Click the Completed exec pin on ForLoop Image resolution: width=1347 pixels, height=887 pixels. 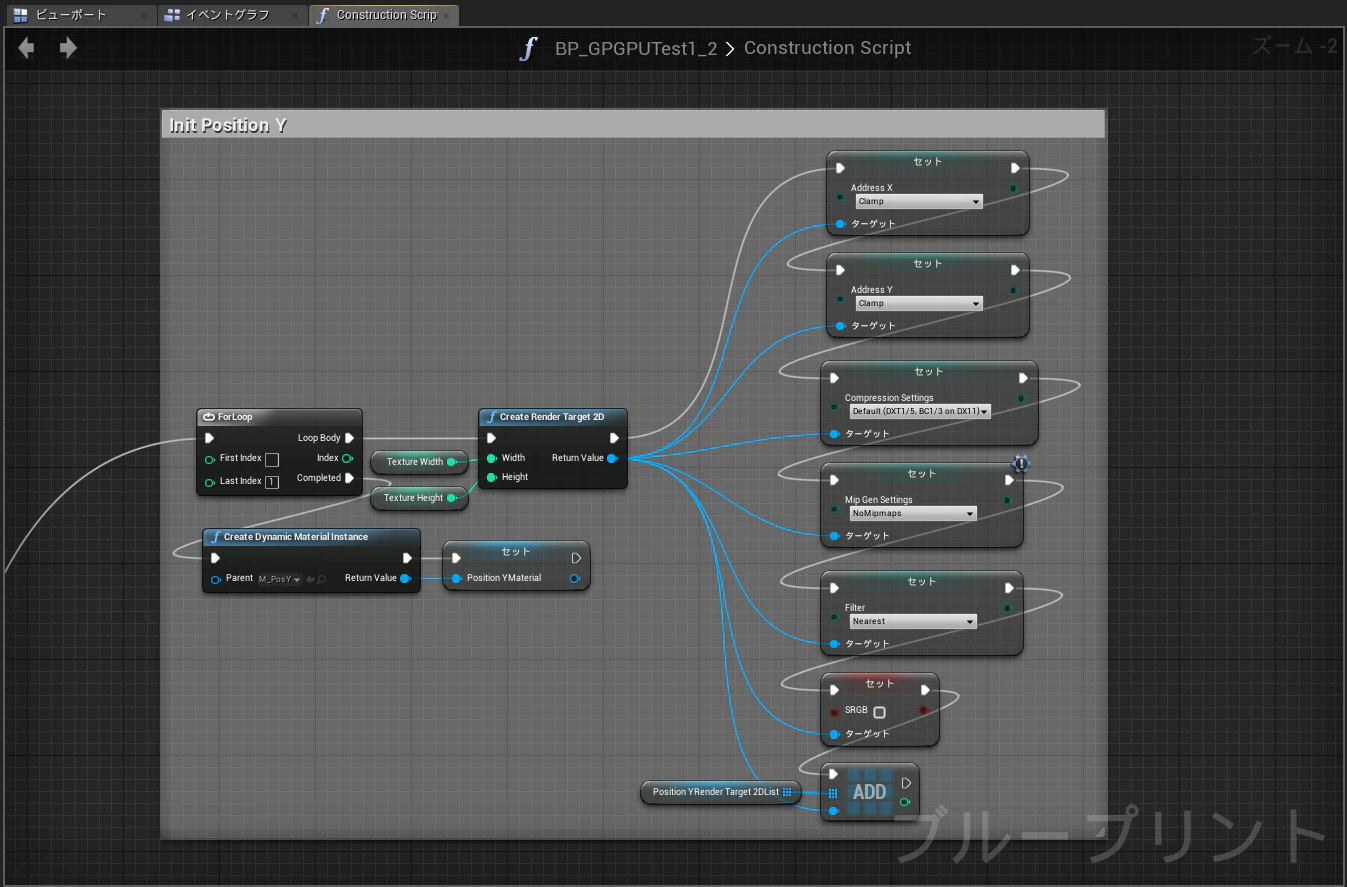pos(349,478)
